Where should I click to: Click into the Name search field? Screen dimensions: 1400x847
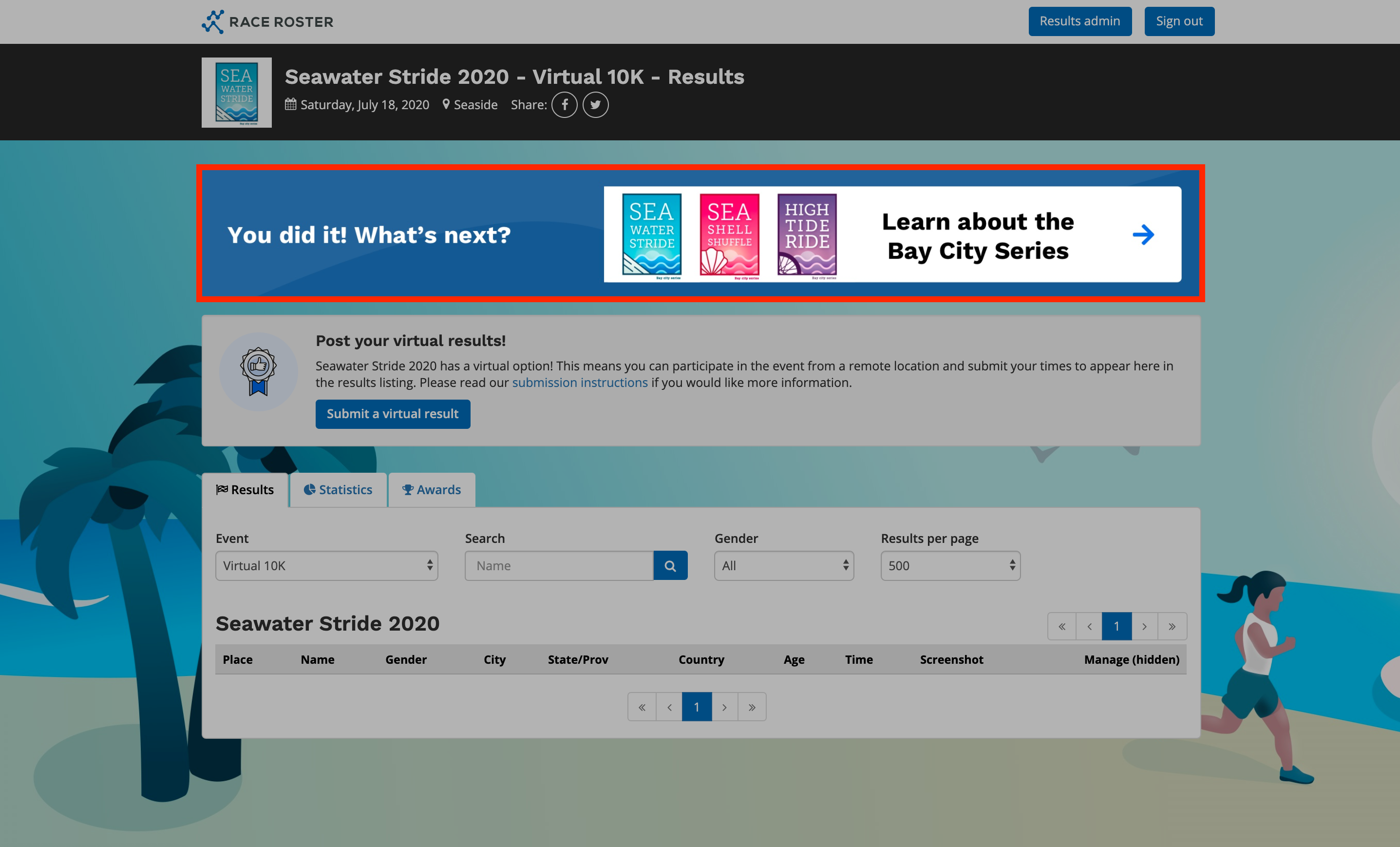point(559,566)
